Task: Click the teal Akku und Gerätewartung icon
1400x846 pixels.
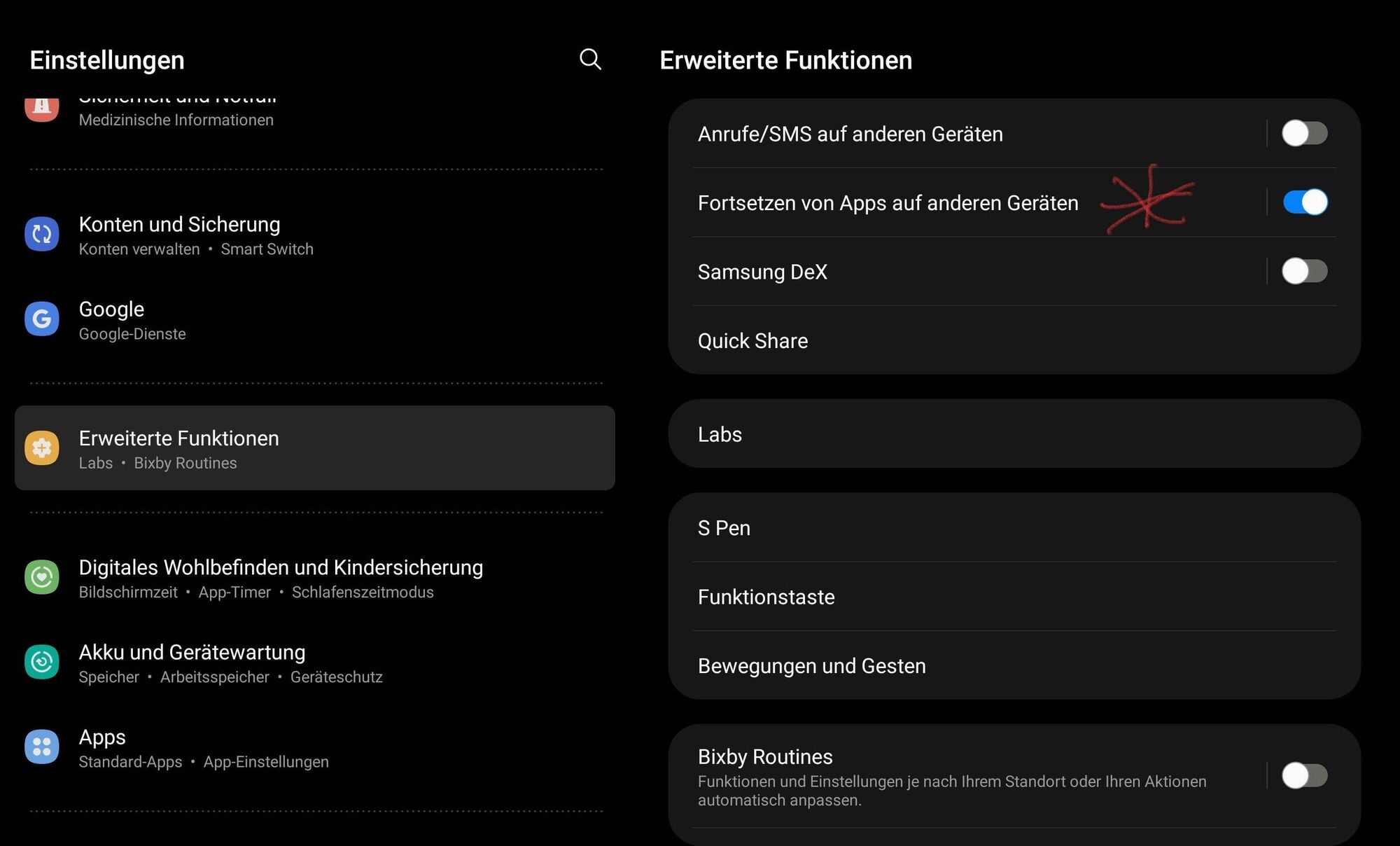Action: [x=42, y=662]
